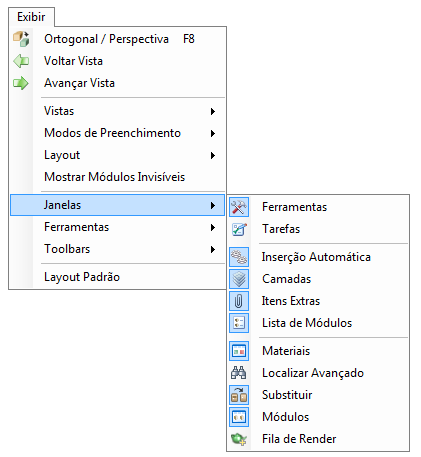Expand the Toolbars submenu arrow

click(213, 249)
